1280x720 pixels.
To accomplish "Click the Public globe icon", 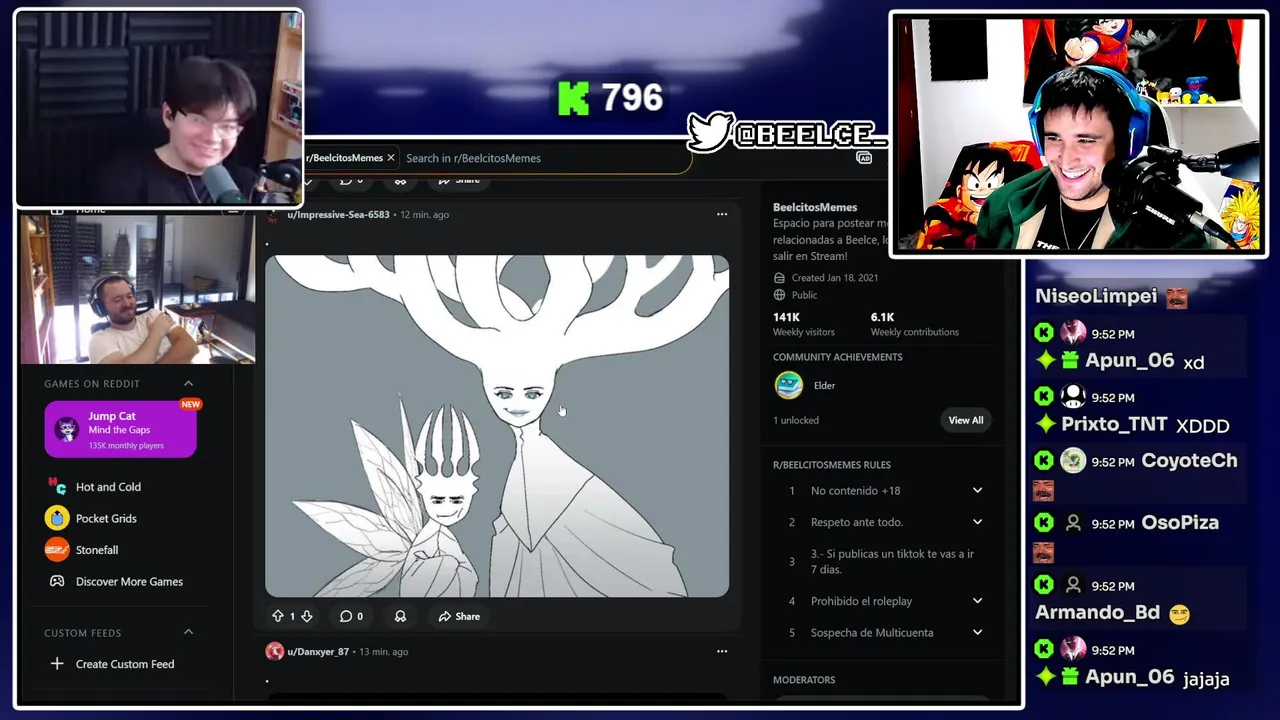I will pos(780,295).
